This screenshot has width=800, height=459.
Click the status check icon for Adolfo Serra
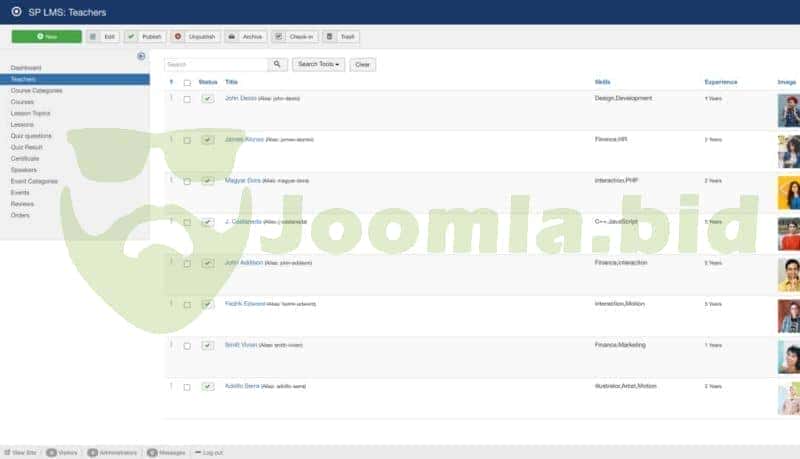point(207,386)
